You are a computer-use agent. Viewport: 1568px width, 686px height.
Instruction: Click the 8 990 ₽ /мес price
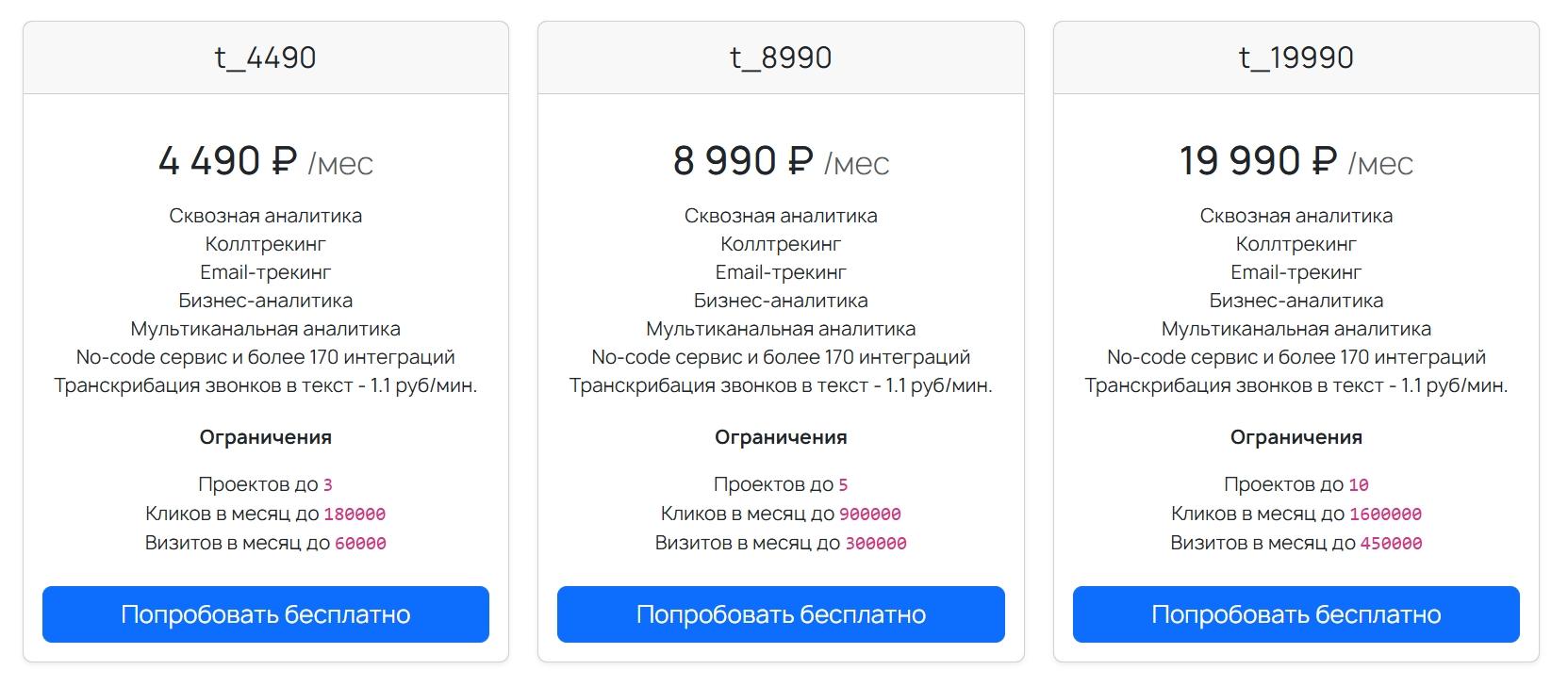pyautogui.click(x=781, y=161)
